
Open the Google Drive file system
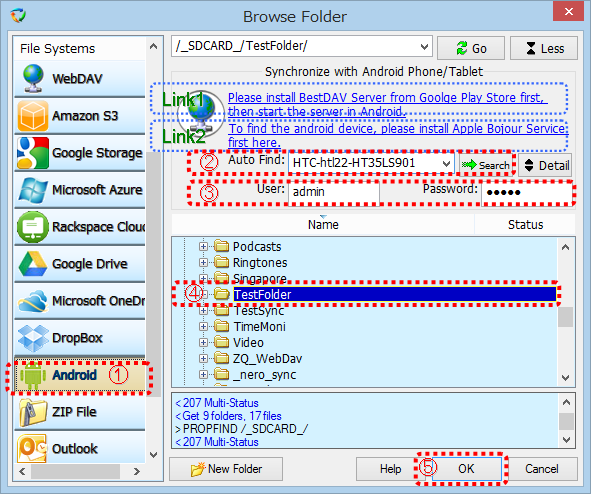click(x=80, y=263)
